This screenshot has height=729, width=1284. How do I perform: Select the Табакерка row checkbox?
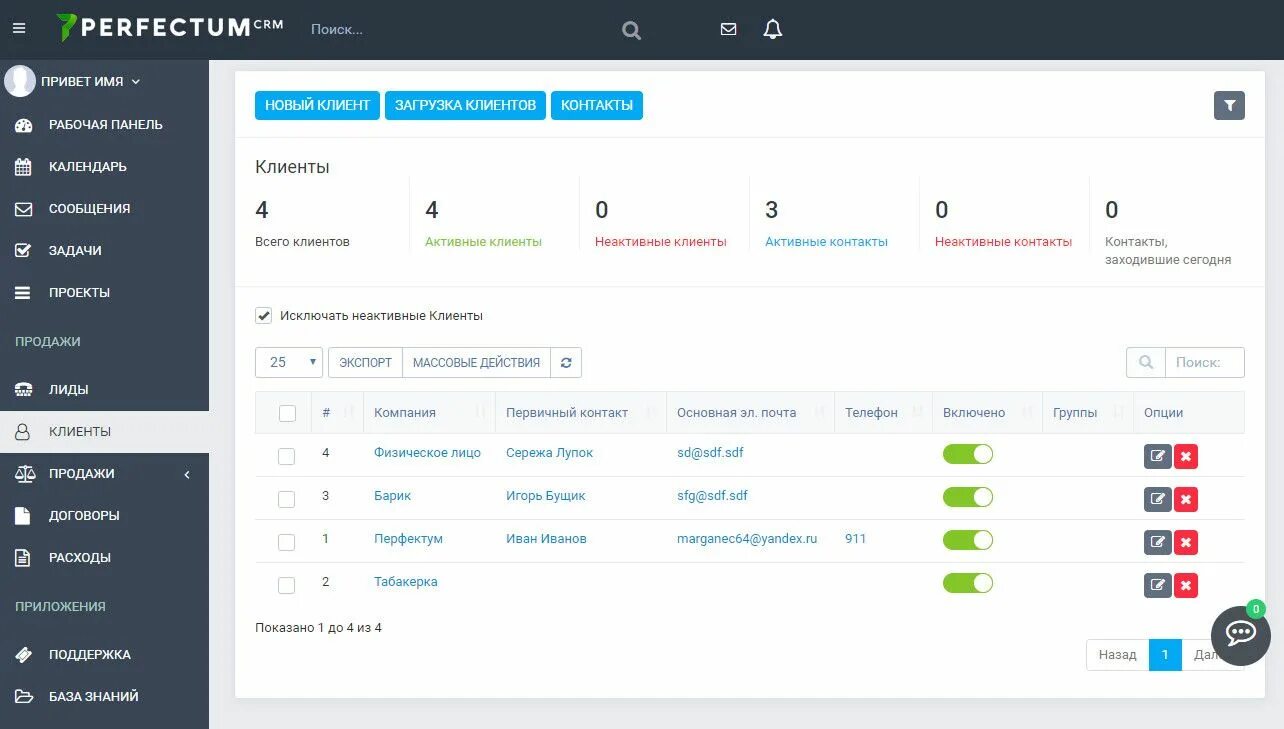click(x=287, y=585)
